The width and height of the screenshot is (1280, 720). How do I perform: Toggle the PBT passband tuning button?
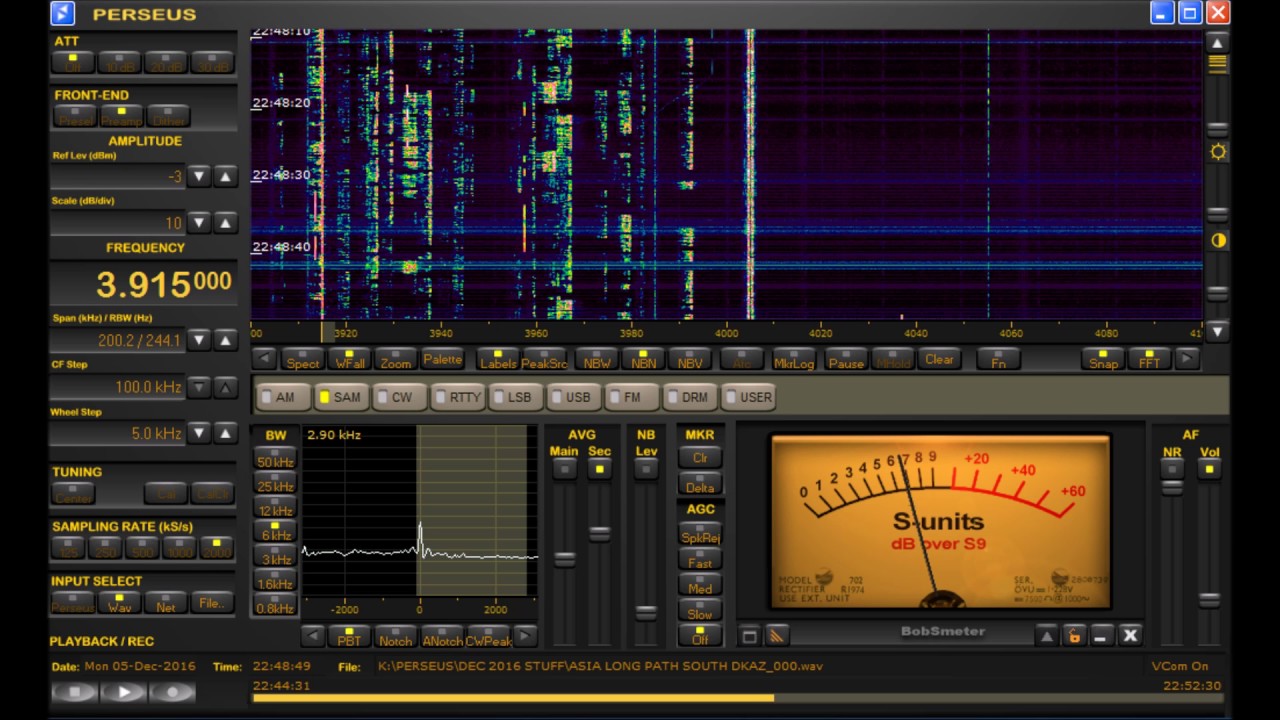tap(349, 636)
